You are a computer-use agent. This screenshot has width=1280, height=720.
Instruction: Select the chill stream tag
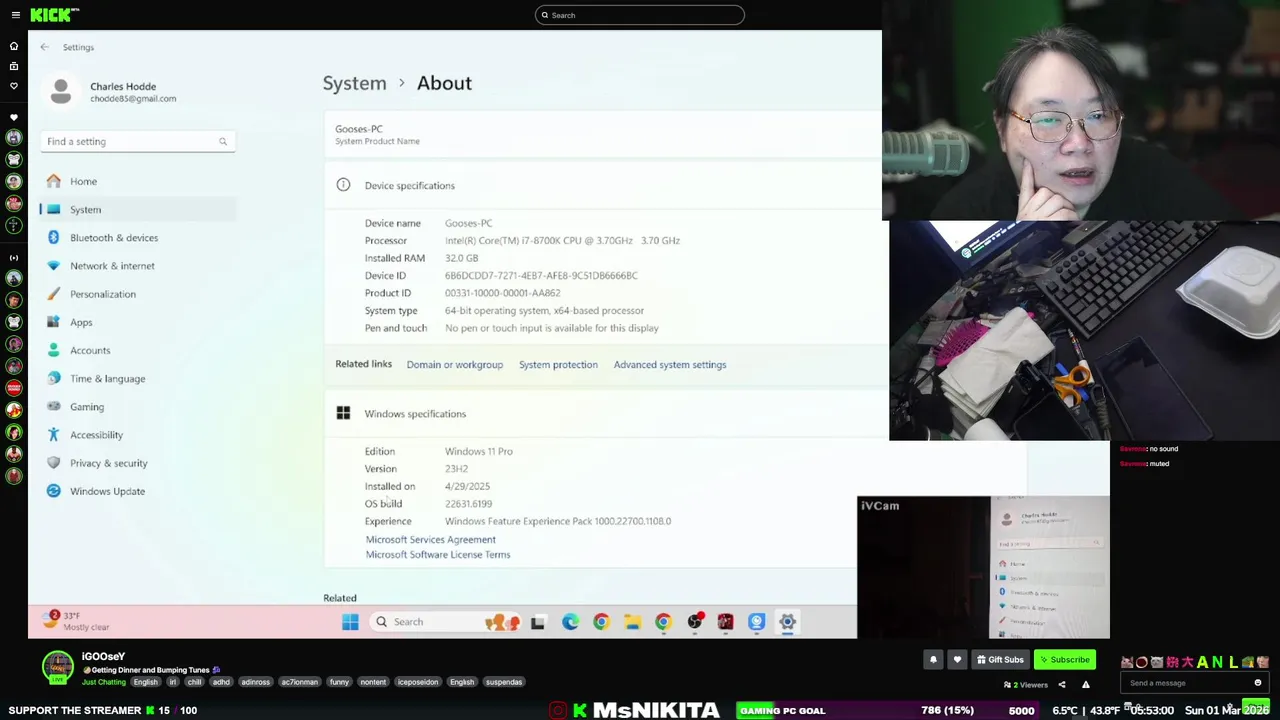click(194, 682)
